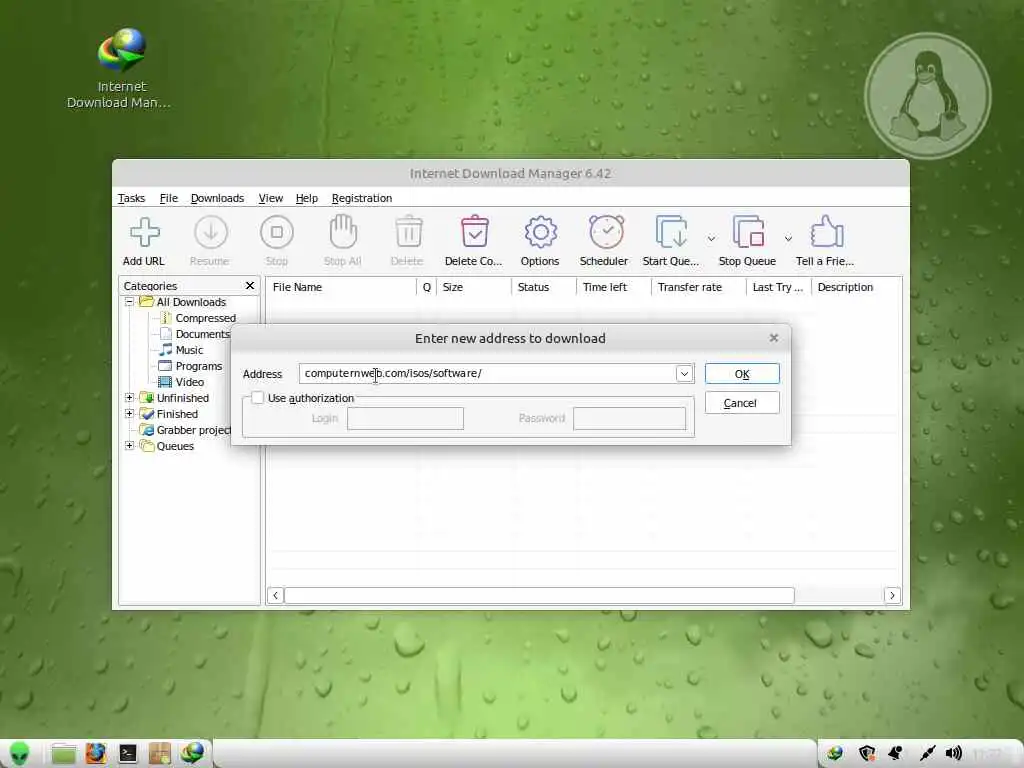
Task: Open the View menu
Action: click(270, 198)
